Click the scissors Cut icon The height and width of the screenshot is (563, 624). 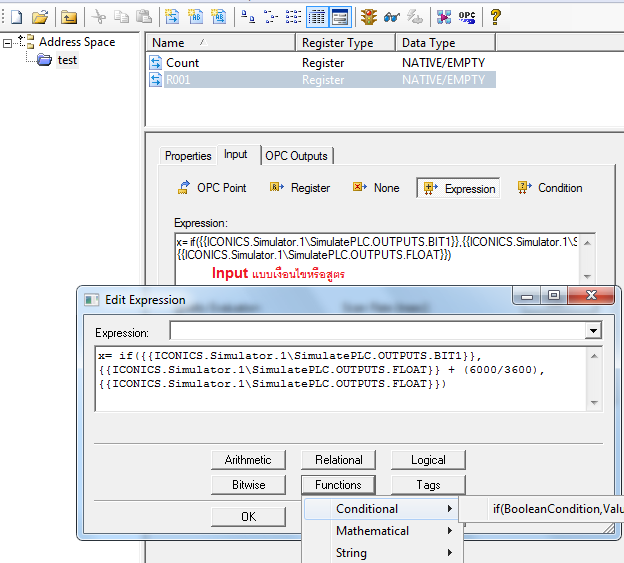tap(98, 17)
